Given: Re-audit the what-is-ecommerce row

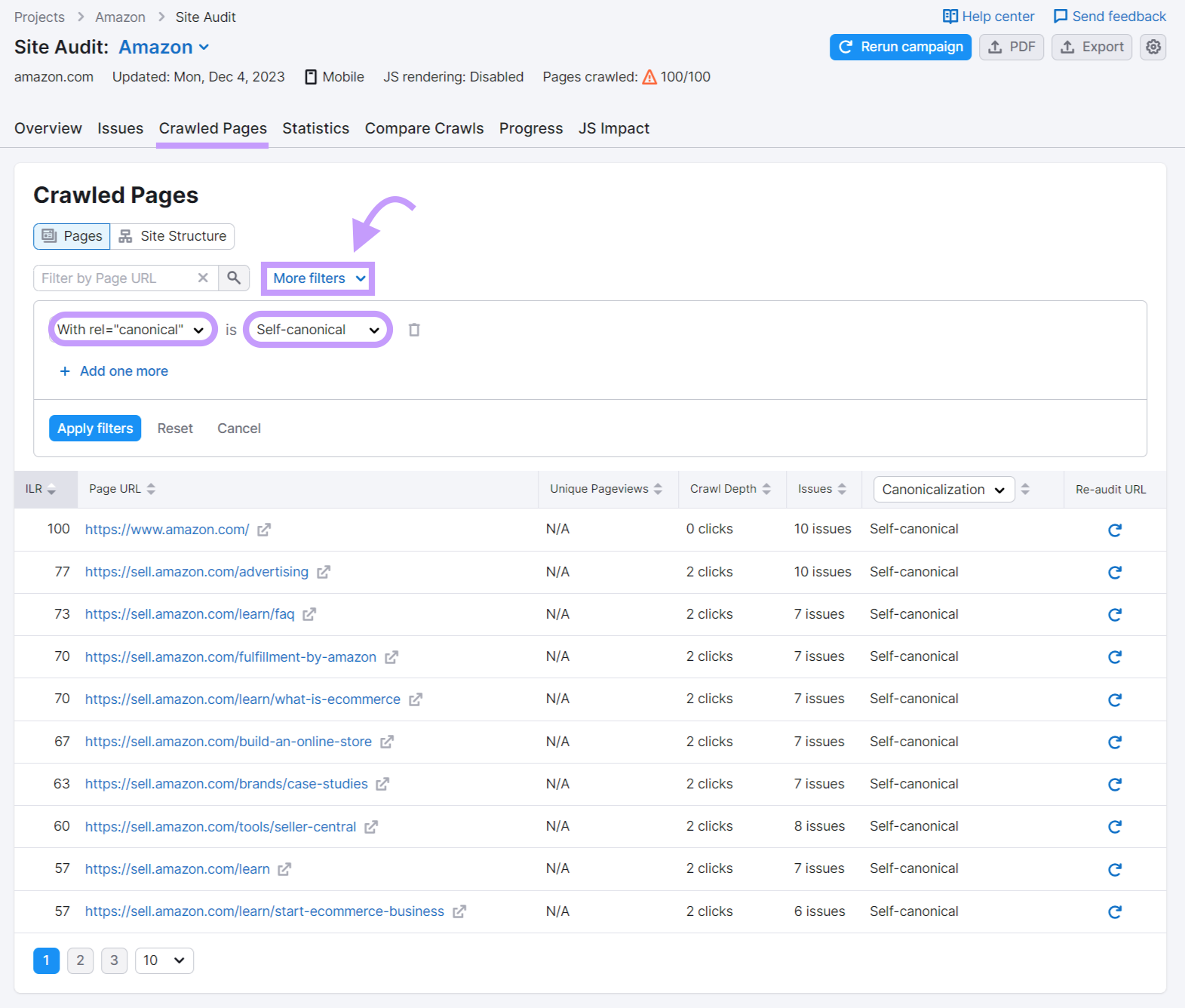Looking at the screenshot, I should [1114, 699].
